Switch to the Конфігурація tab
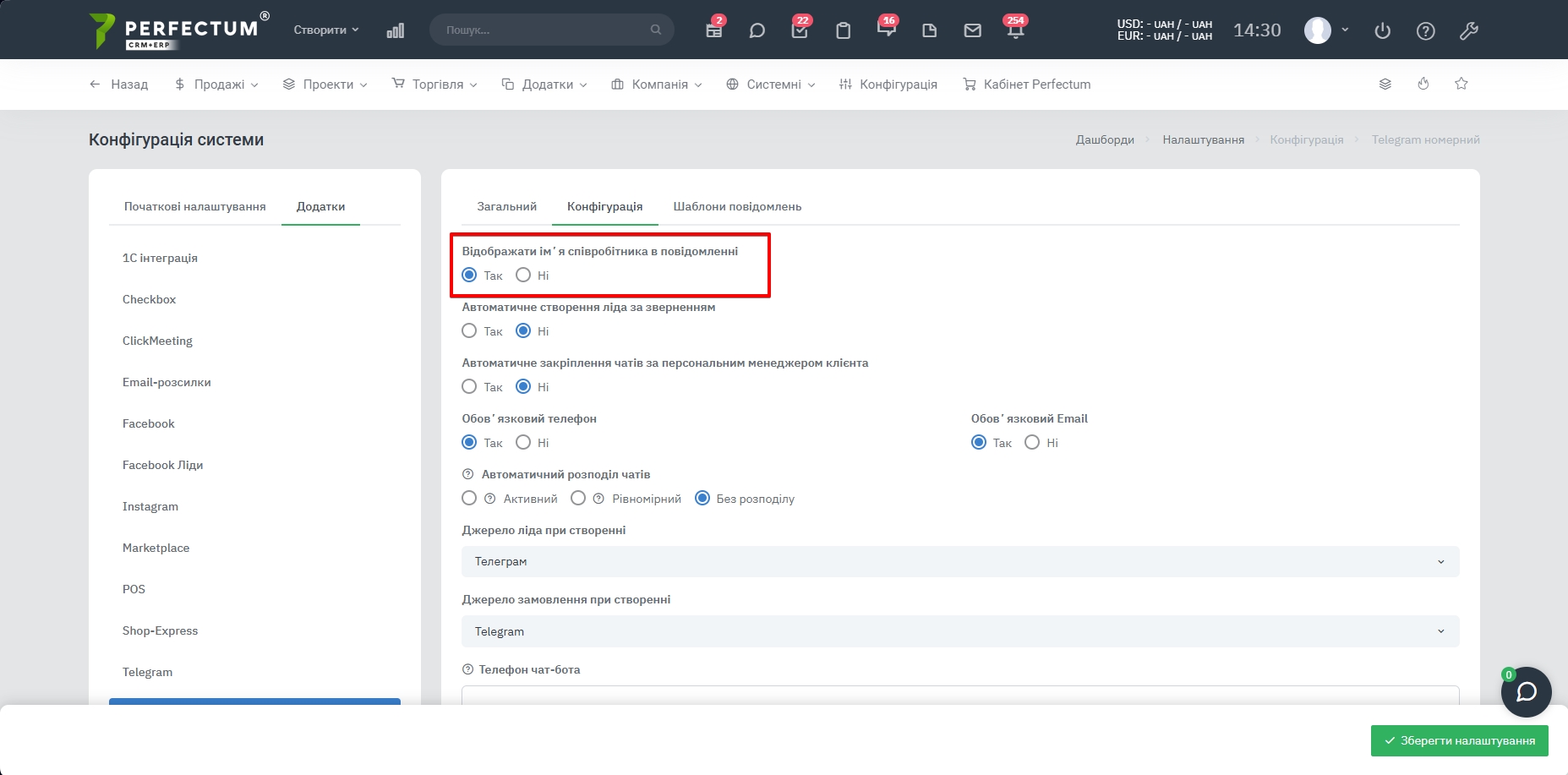The image size is (1568, 775). (x=605, y=206)
